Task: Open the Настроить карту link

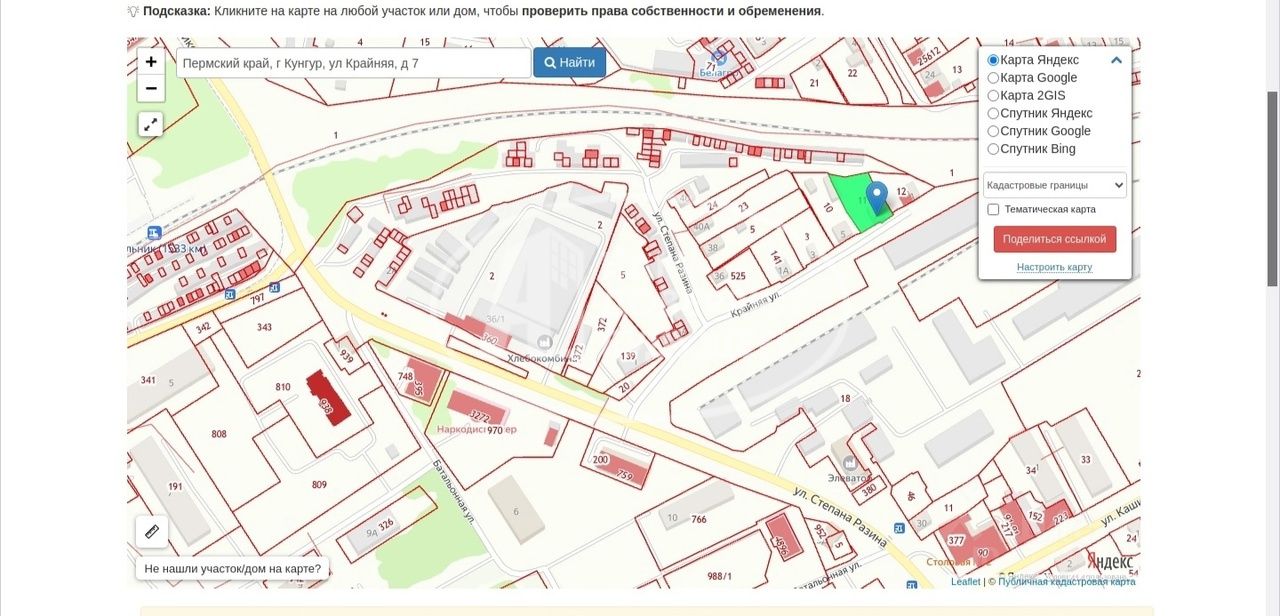Action: tap(1054, 267)
